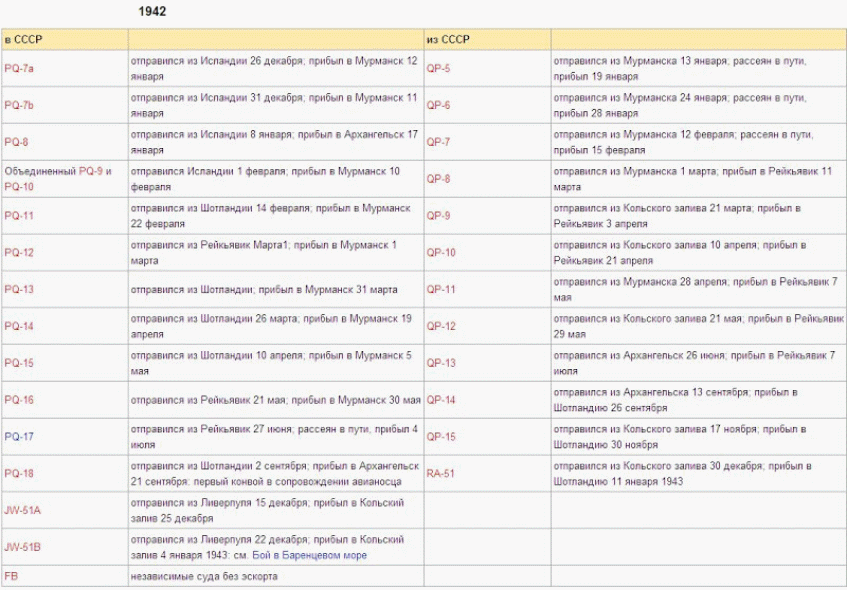Click the QP-9 convoy link
This screenshot has height=590, width=847.
[438, 215]
